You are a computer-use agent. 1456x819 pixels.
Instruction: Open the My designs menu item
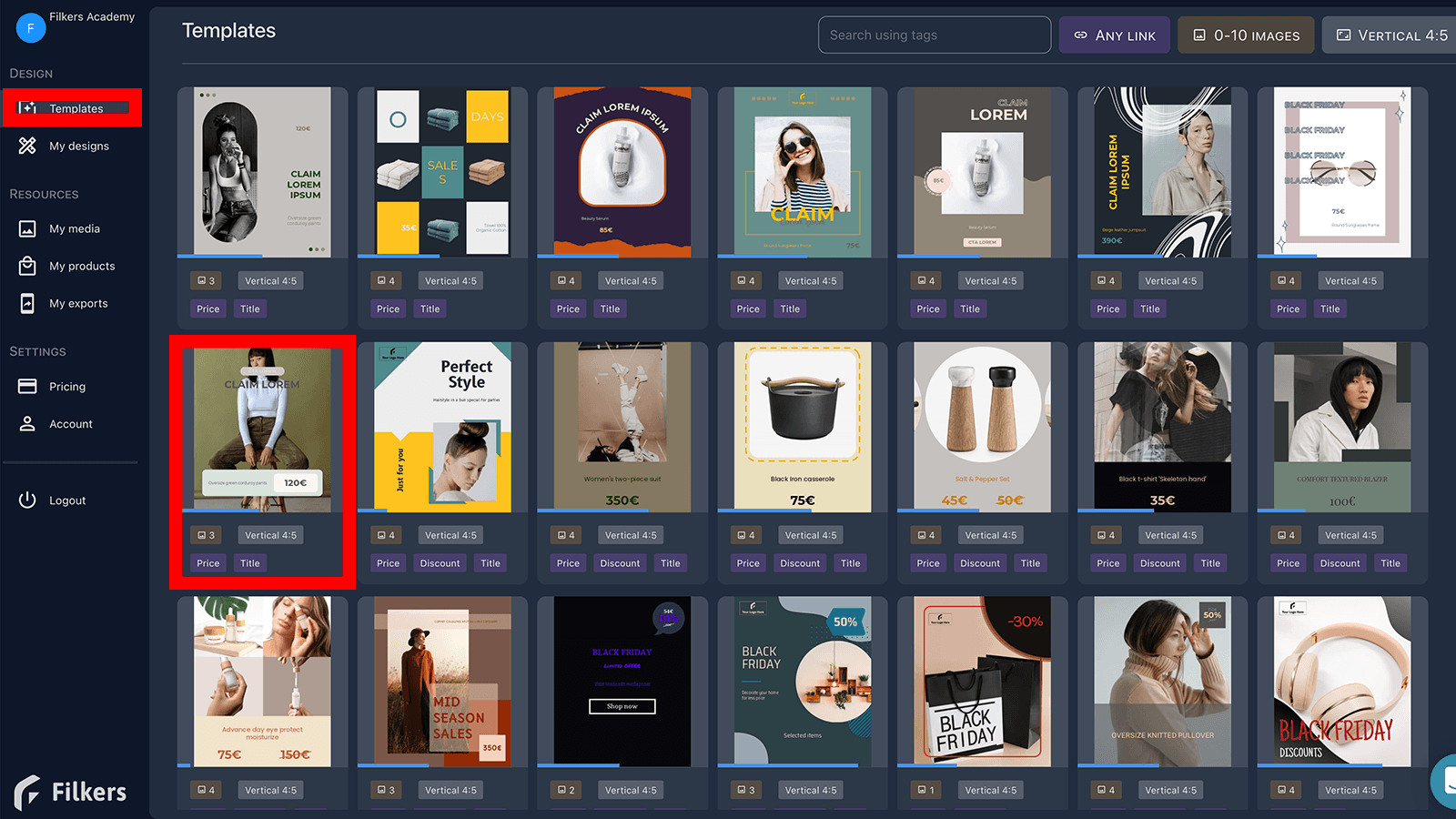pyautogui.click(x=78, y=146)
